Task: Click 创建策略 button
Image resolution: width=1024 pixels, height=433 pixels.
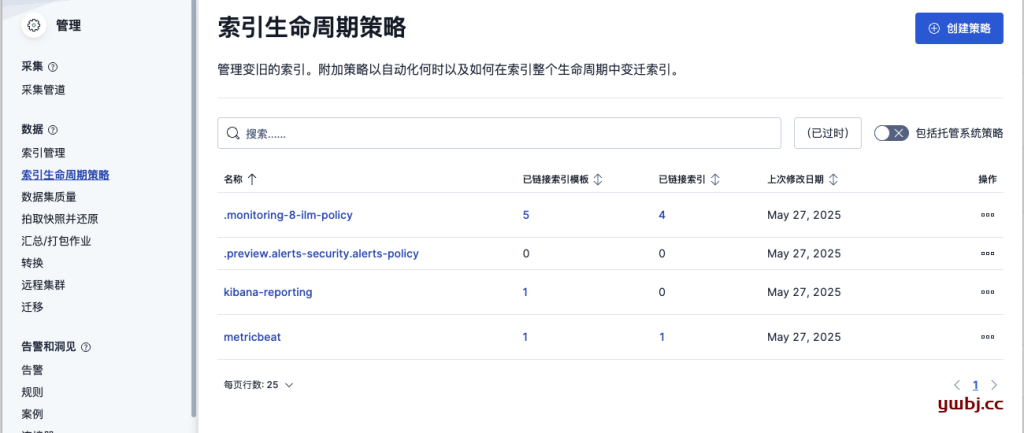Action: [x=959, y=28]
